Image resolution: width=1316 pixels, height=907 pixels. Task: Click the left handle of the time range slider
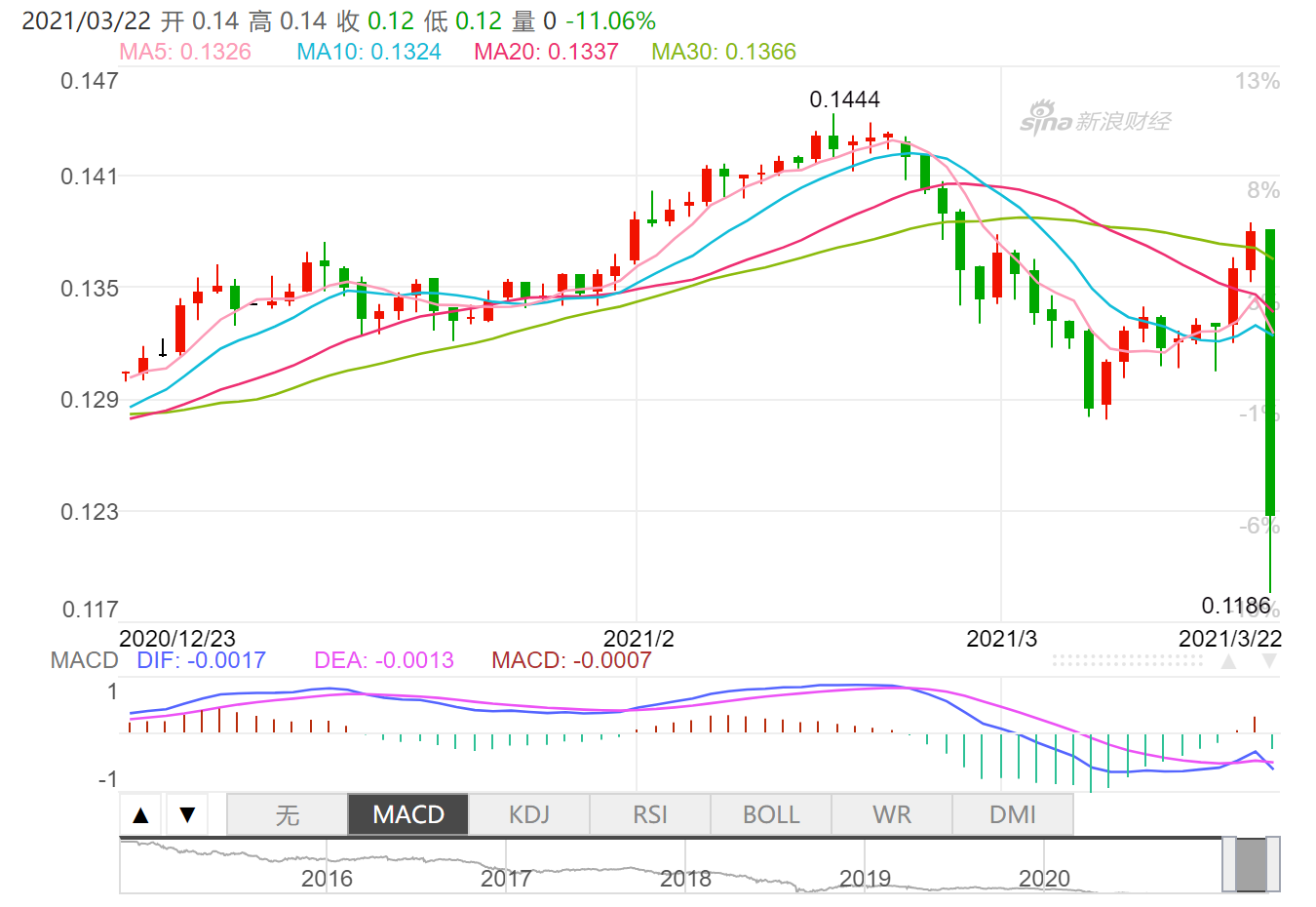coord(1229,864)
